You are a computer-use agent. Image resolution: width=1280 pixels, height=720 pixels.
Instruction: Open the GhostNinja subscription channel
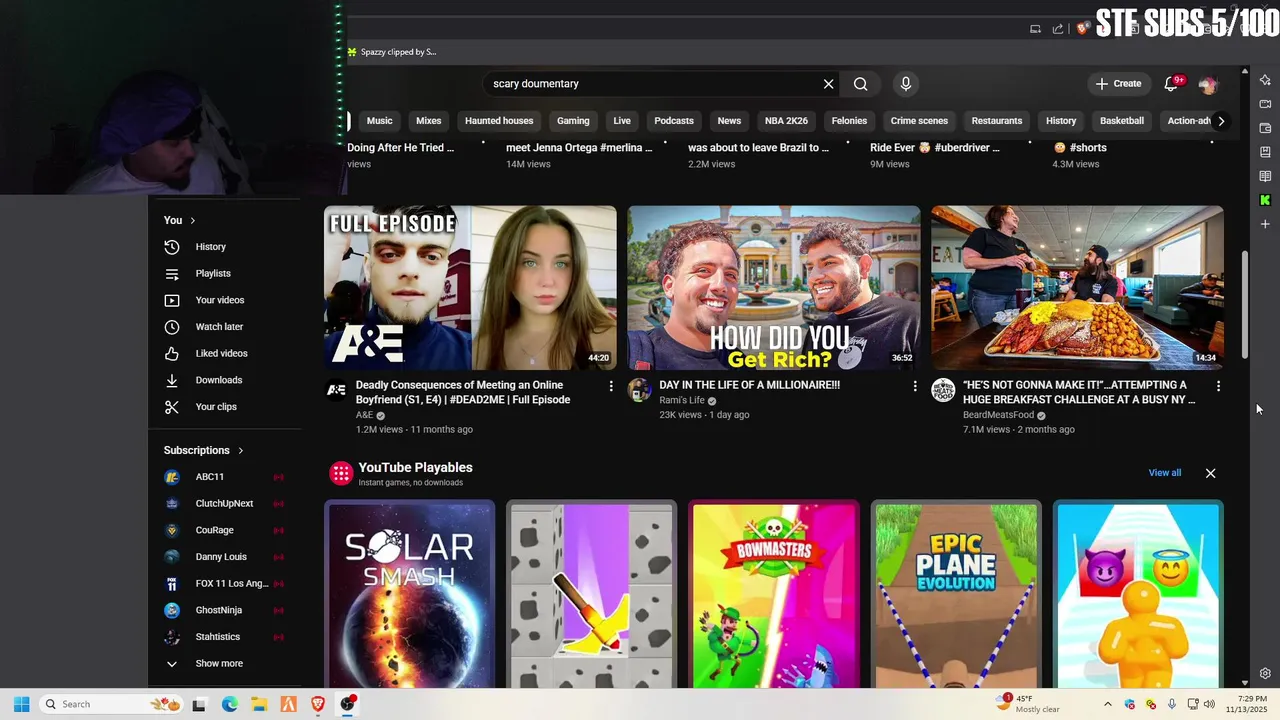click(225, 610)
